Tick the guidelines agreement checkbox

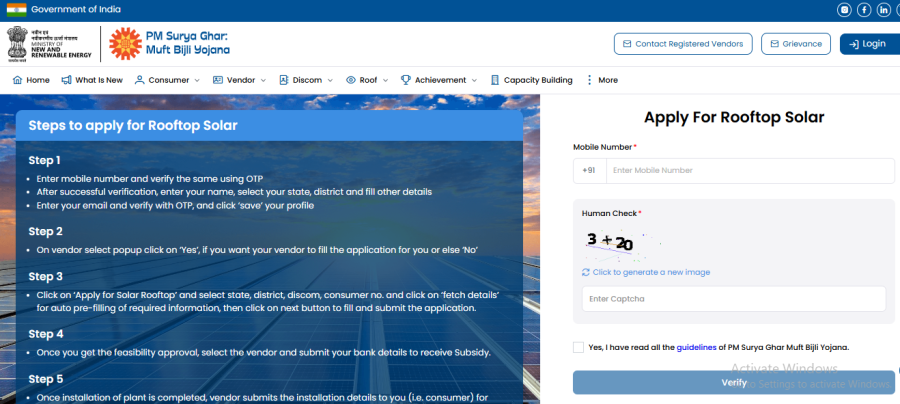(578, 347)
